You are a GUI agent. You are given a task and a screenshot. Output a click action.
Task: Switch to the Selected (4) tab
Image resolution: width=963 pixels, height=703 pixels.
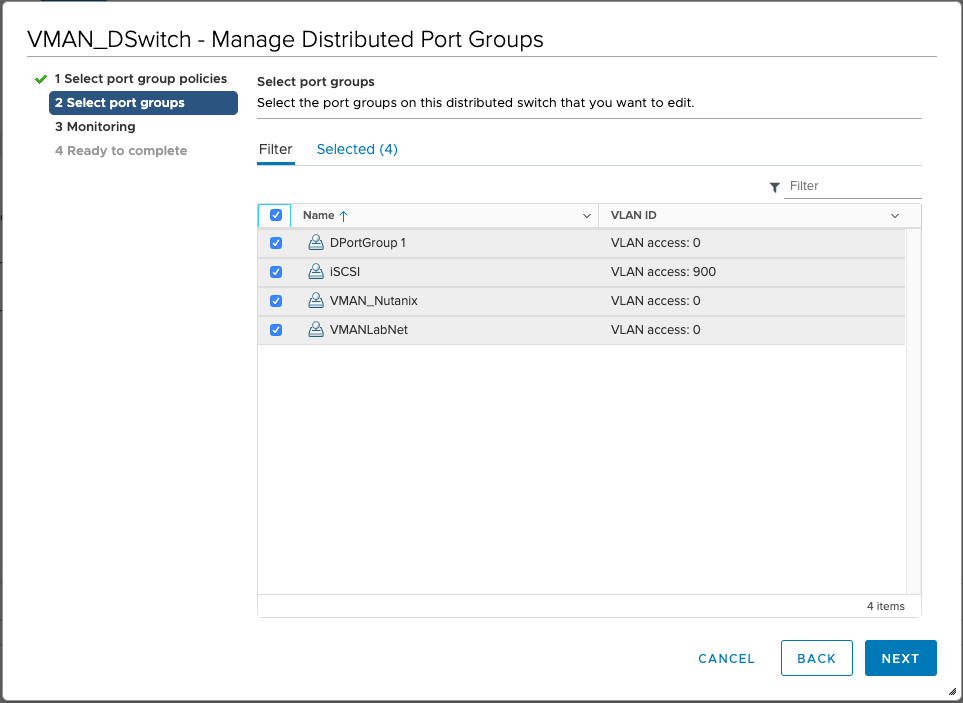tap(357, 149)
